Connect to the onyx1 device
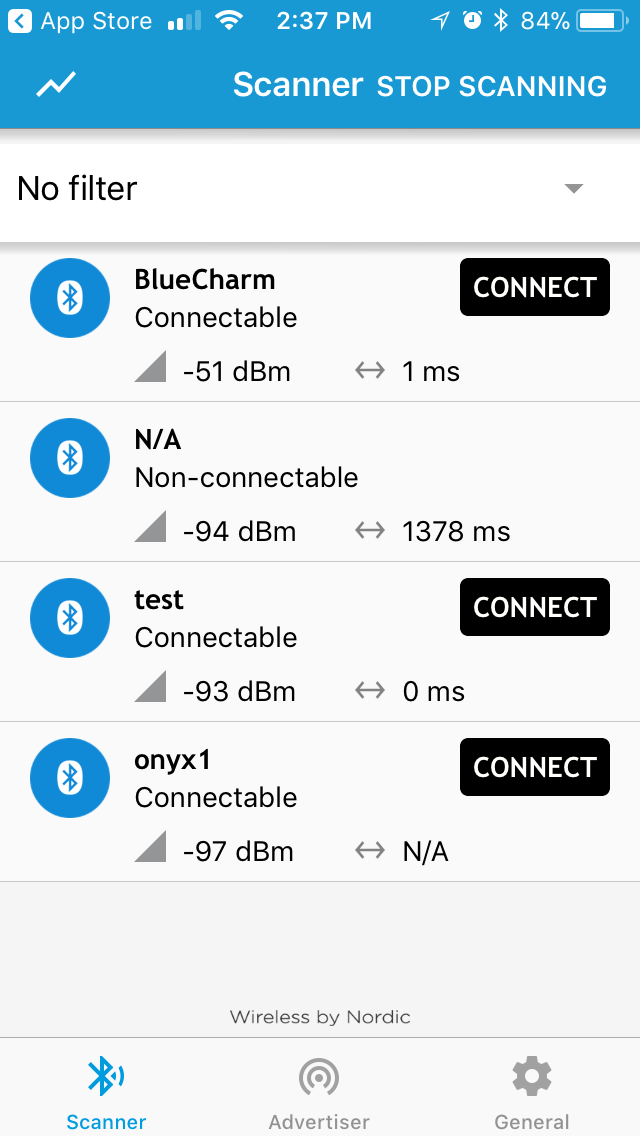This screenshot has height=1136, width=640. [x=534, y=767]
